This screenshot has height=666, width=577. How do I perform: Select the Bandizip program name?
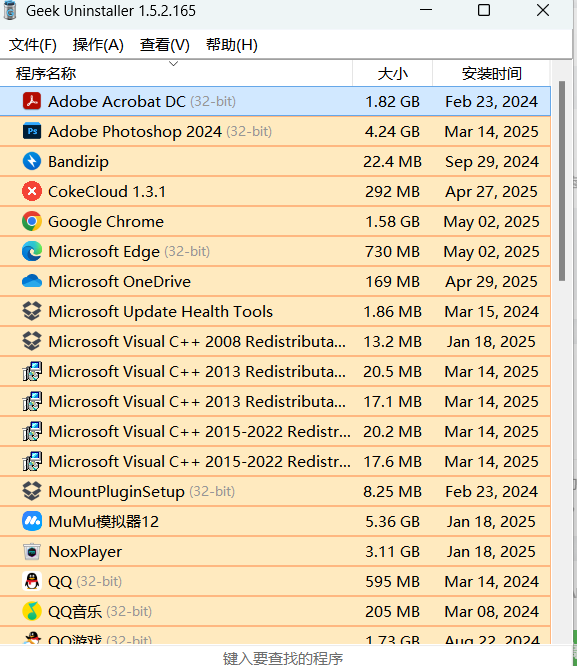point(78,161)
